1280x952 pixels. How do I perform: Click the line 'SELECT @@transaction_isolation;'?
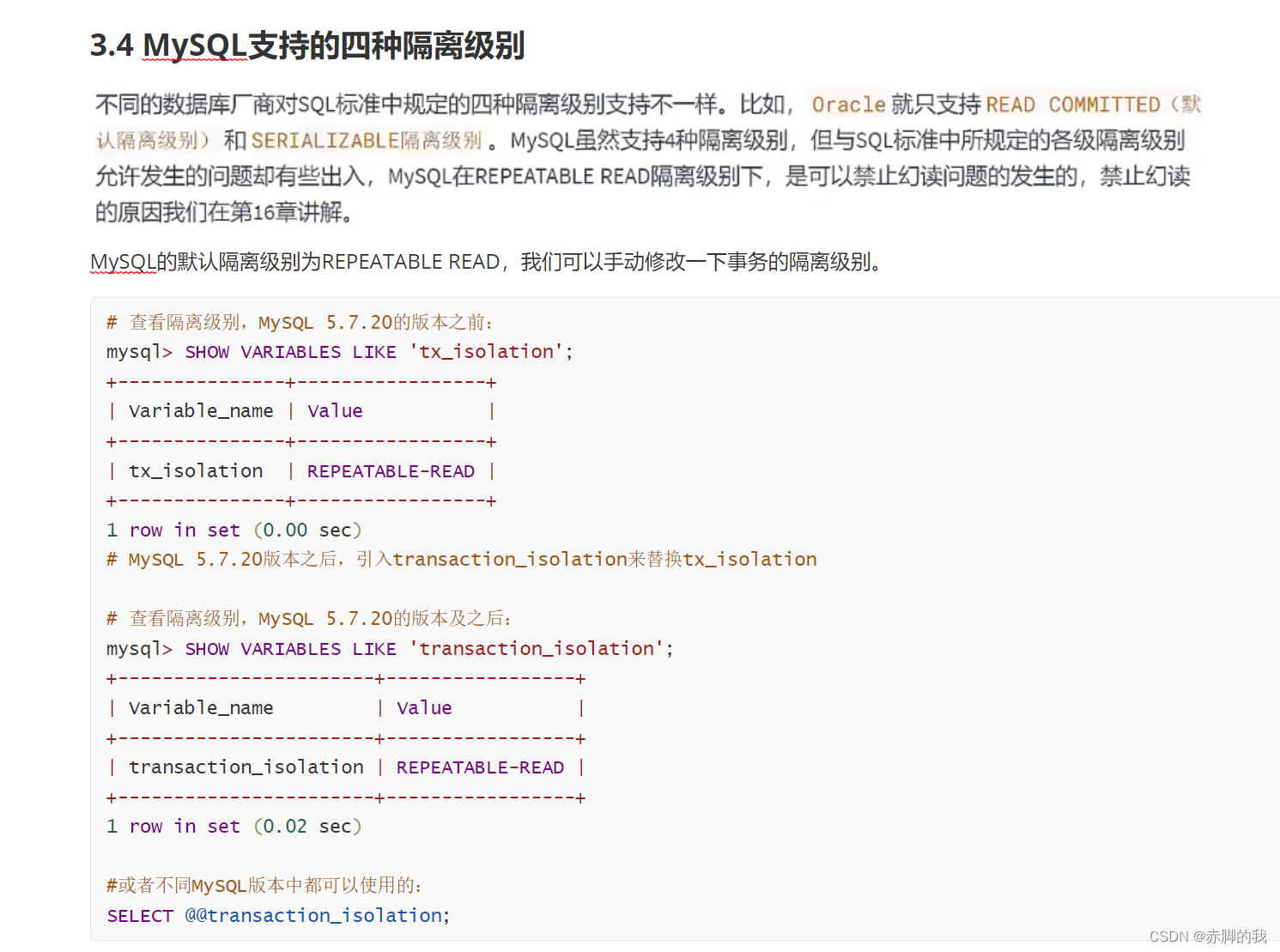278,916
